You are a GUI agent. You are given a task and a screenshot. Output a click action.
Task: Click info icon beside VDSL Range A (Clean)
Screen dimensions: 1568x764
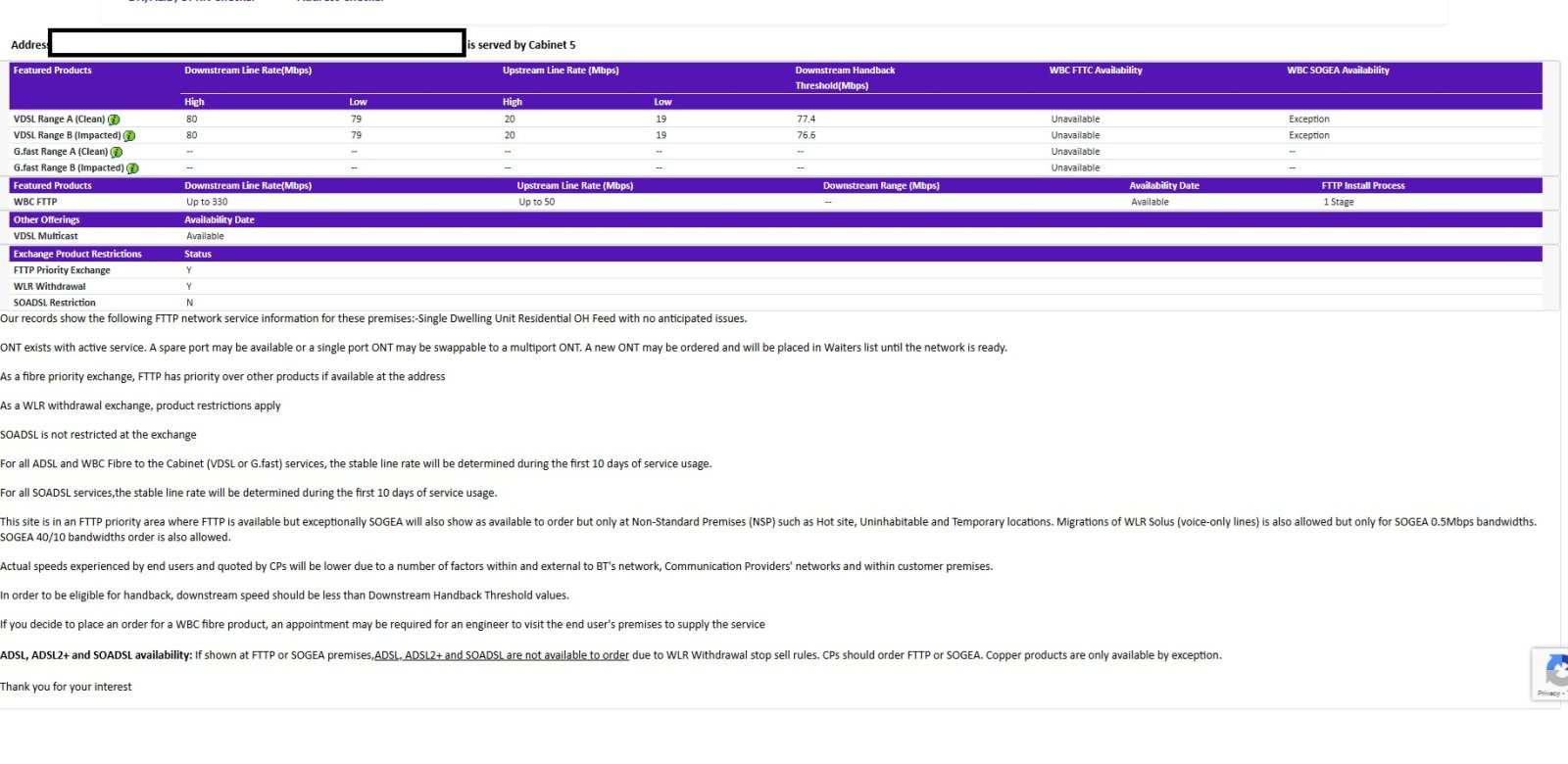tap(114, 119)
